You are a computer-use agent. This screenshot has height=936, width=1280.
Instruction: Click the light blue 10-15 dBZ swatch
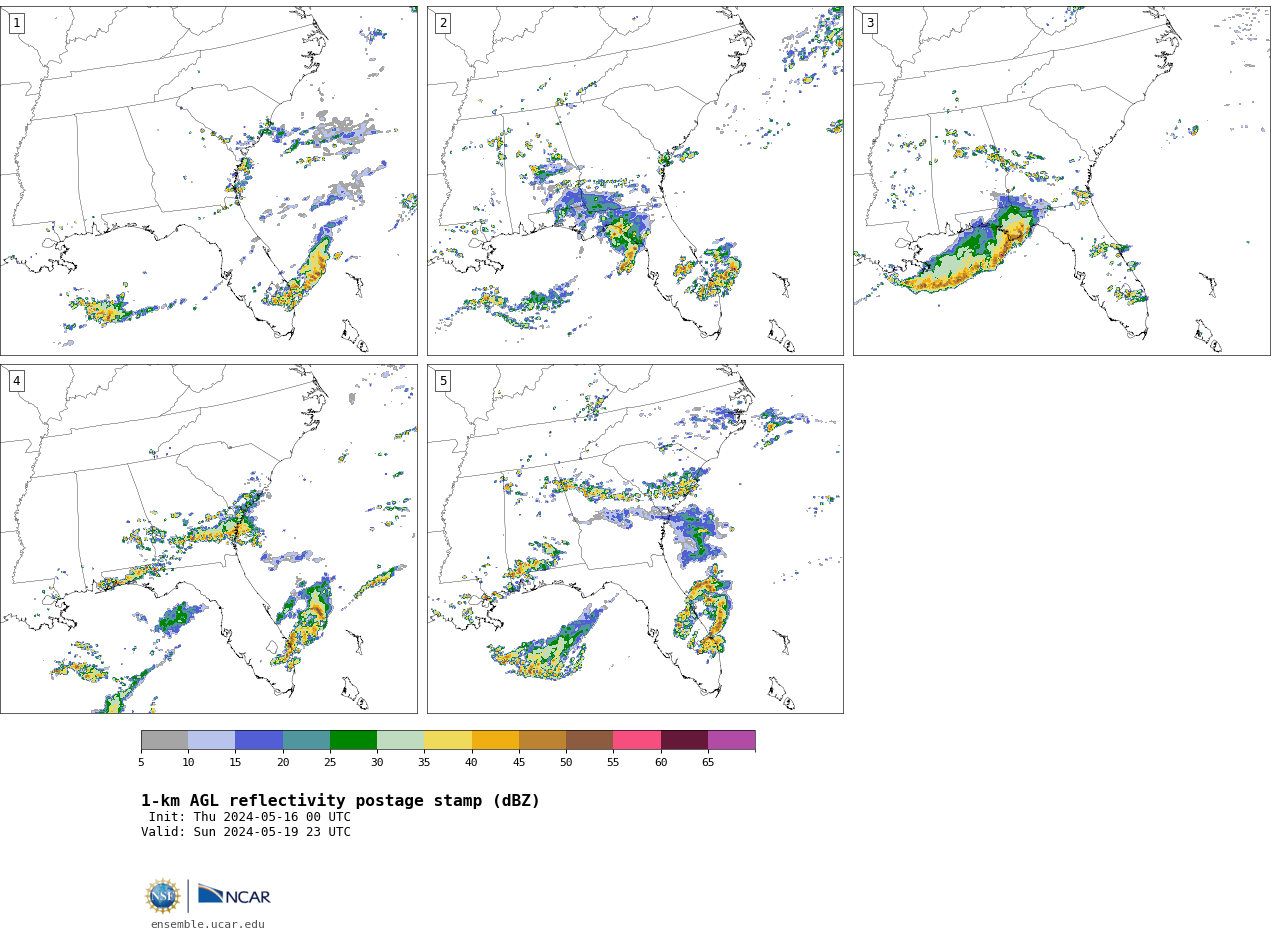pos(212,740)
